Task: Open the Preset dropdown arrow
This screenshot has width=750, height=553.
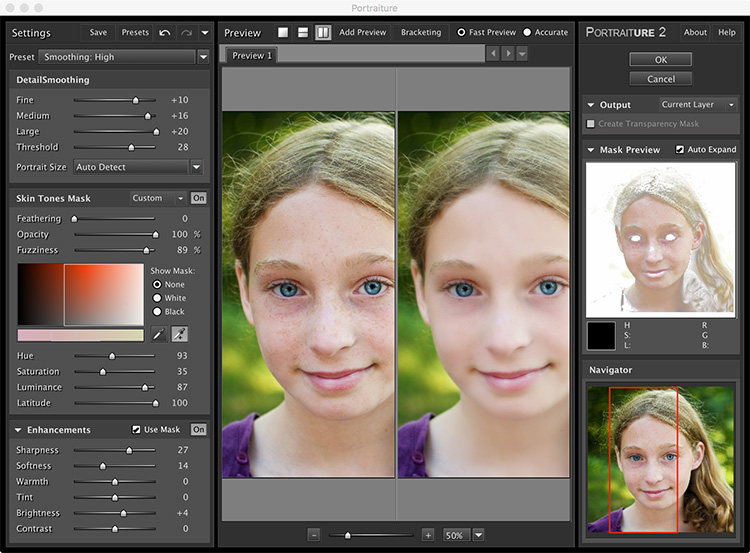Action: pyautogui.click(x=203, y=57)
